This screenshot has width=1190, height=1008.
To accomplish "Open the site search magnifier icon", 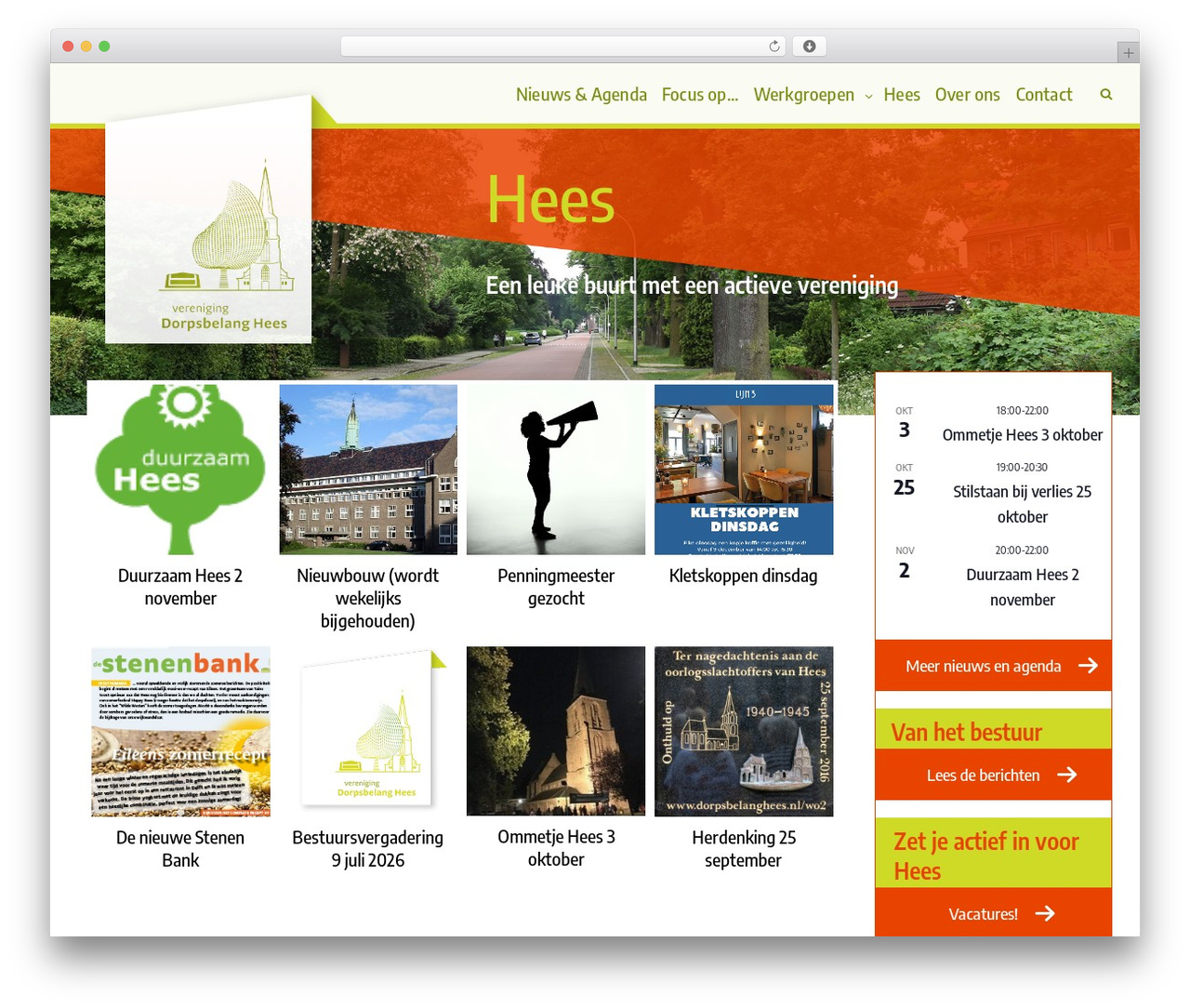I will [1106, 94].
